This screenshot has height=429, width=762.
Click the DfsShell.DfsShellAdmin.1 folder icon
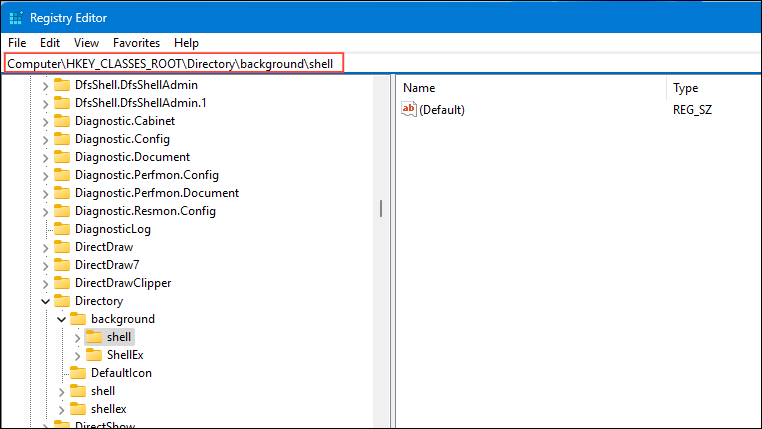tap(62, 103)
